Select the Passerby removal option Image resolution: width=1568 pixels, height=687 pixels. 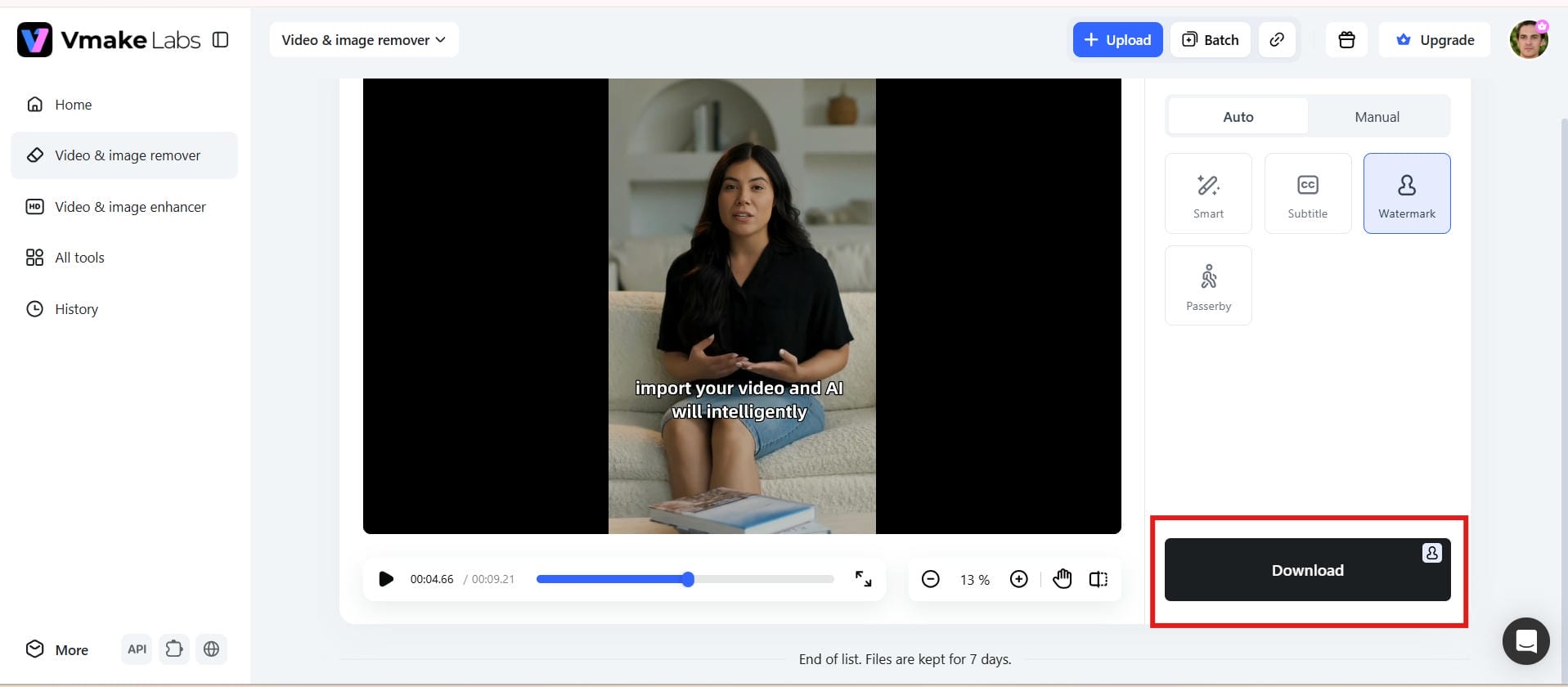click(x=1208, y=285)
